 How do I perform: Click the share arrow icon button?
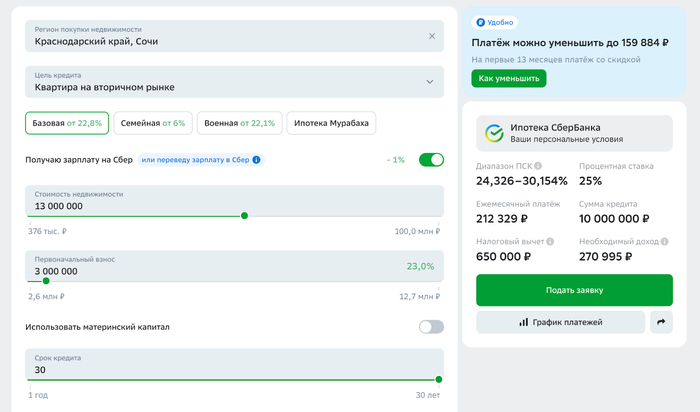coord(661,322)
